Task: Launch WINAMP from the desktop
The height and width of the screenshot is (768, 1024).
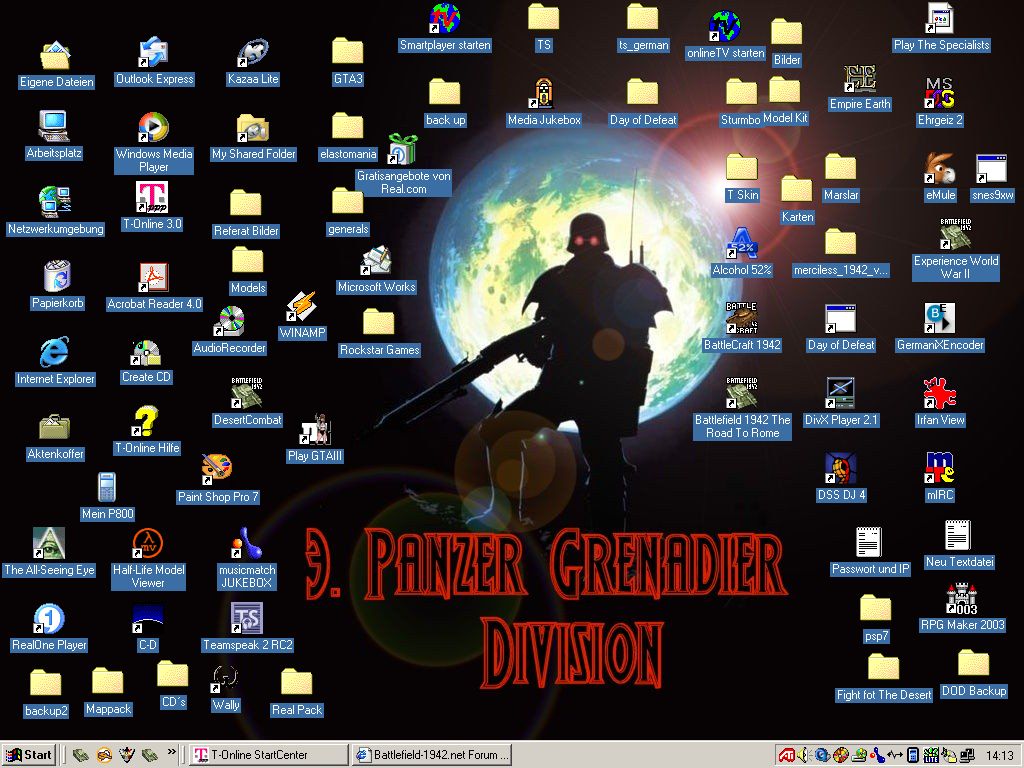Action: [x=302, y=307]
